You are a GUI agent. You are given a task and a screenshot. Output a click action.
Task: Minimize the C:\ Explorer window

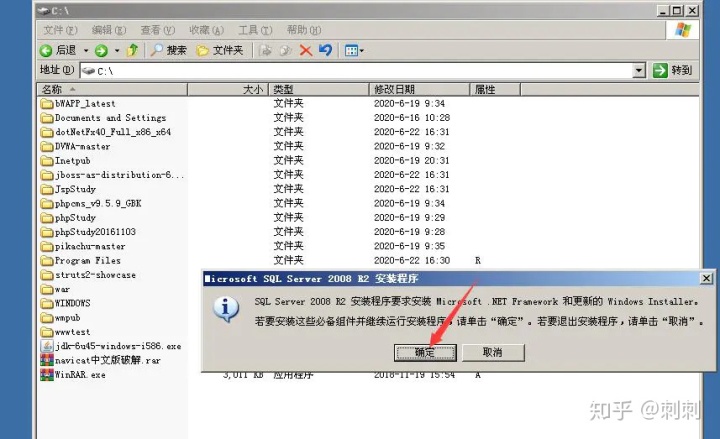[663, 10]
